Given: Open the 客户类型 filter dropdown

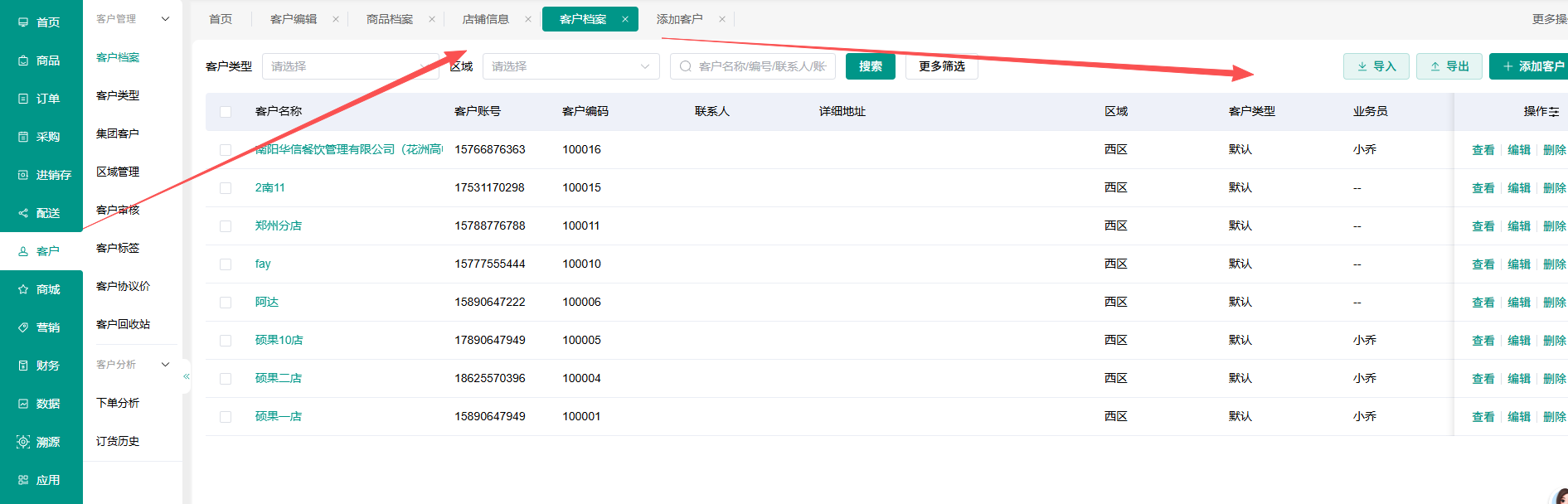Looking at the screenshot, I should (x=351, y=66).
